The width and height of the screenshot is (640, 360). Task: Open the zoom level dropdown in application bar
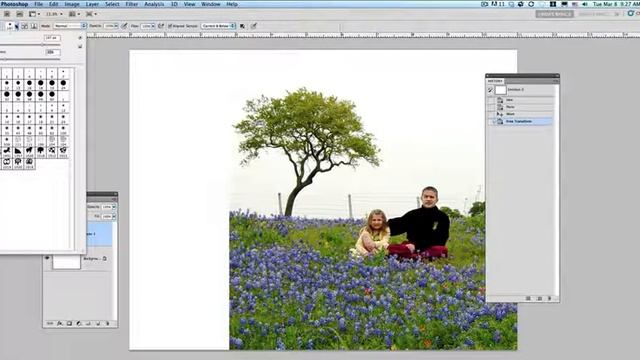tap(54, 14)
